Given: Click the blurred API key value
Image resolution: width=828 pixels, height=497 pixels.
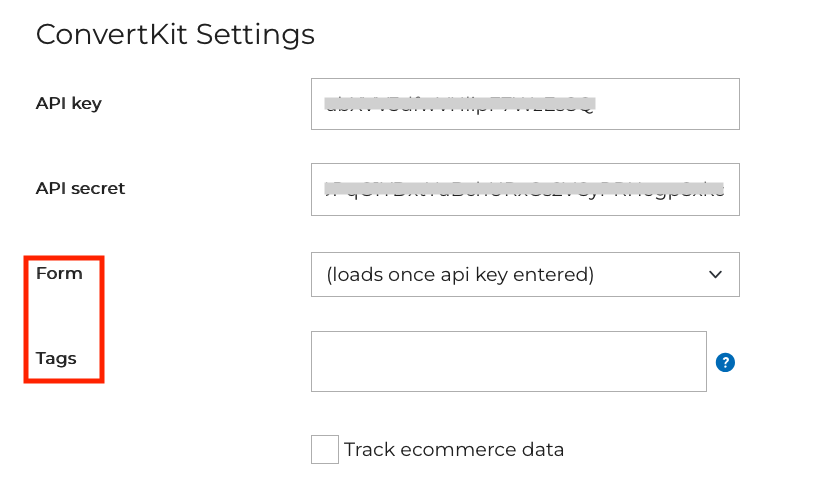Looking at the screenshot, I should point(460,104).
